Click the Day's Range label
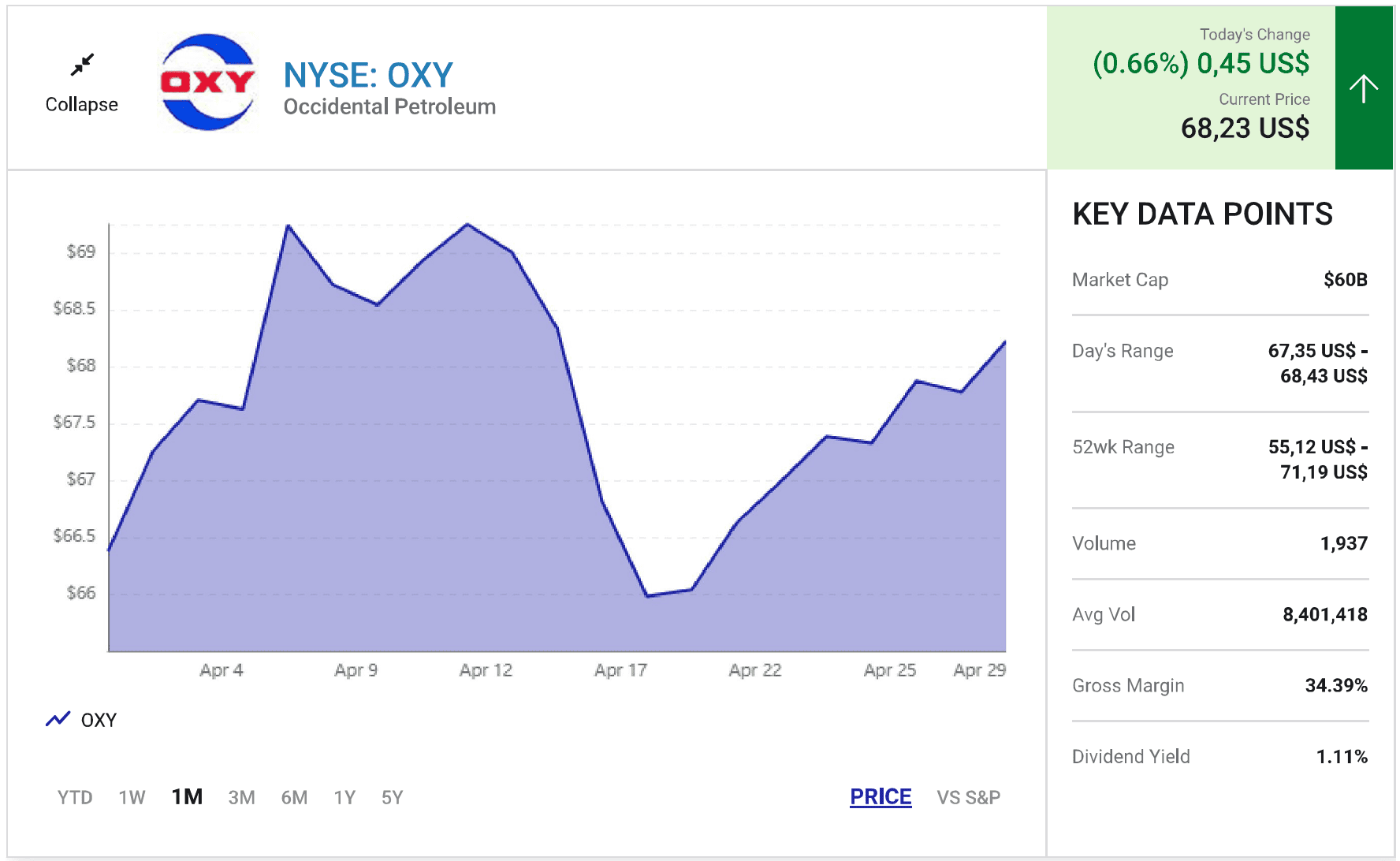Viewport: 1400px width, 861px height. [x=1123, y=351]
